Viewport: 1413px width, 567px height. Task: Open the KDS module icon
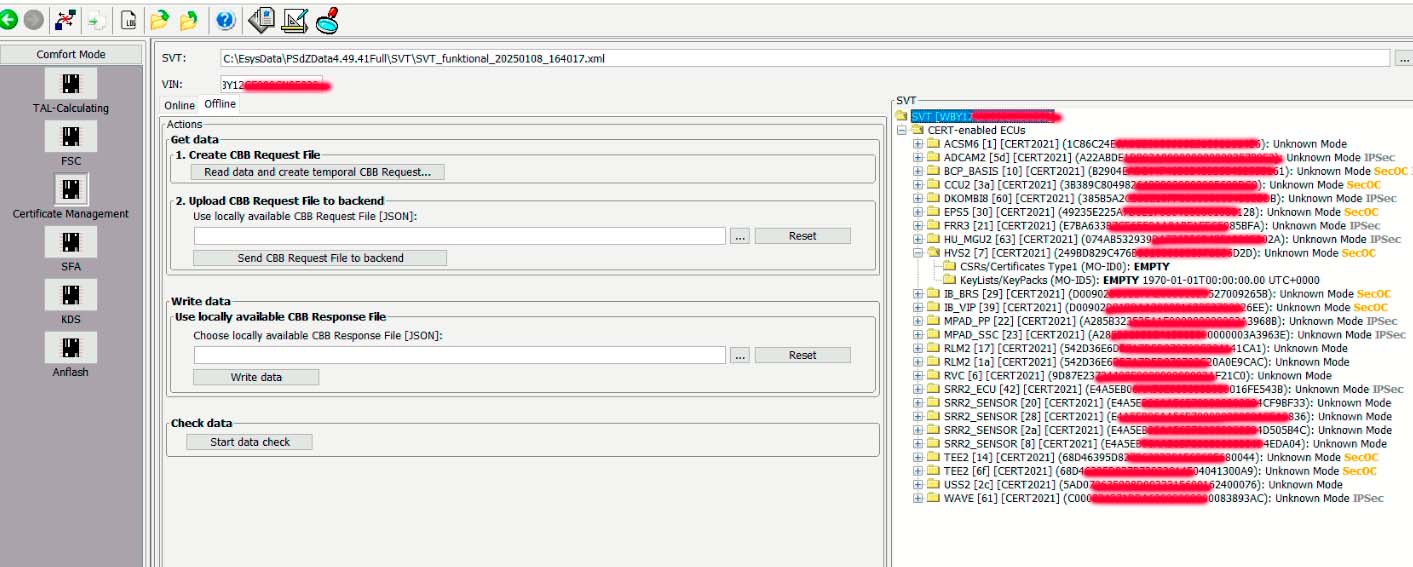click(x=70, y=295)
